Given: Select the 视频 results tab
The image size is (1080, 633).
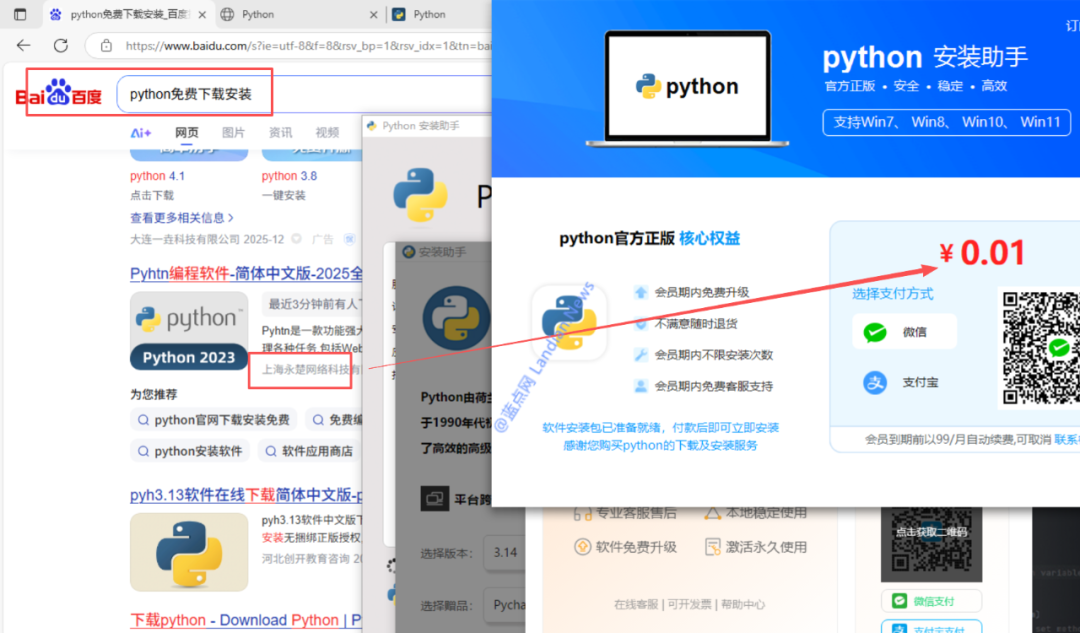Looking at the screenshot, I should tap(327, 132).
